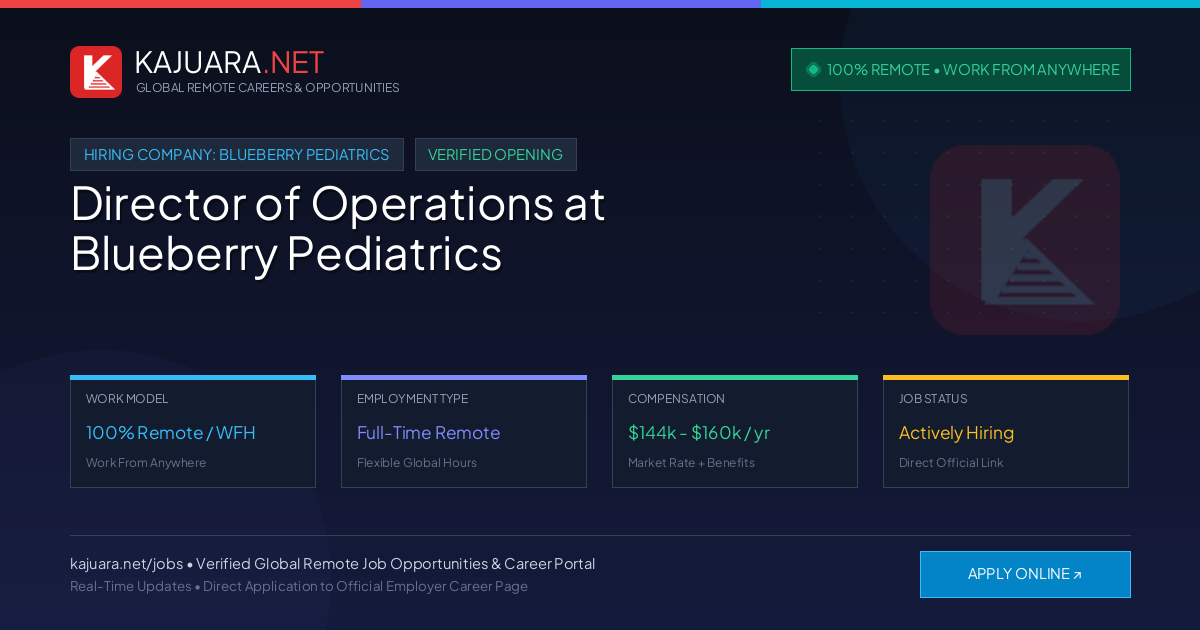
Task: Click the Apply Online button
Action: pos(1025,574)
